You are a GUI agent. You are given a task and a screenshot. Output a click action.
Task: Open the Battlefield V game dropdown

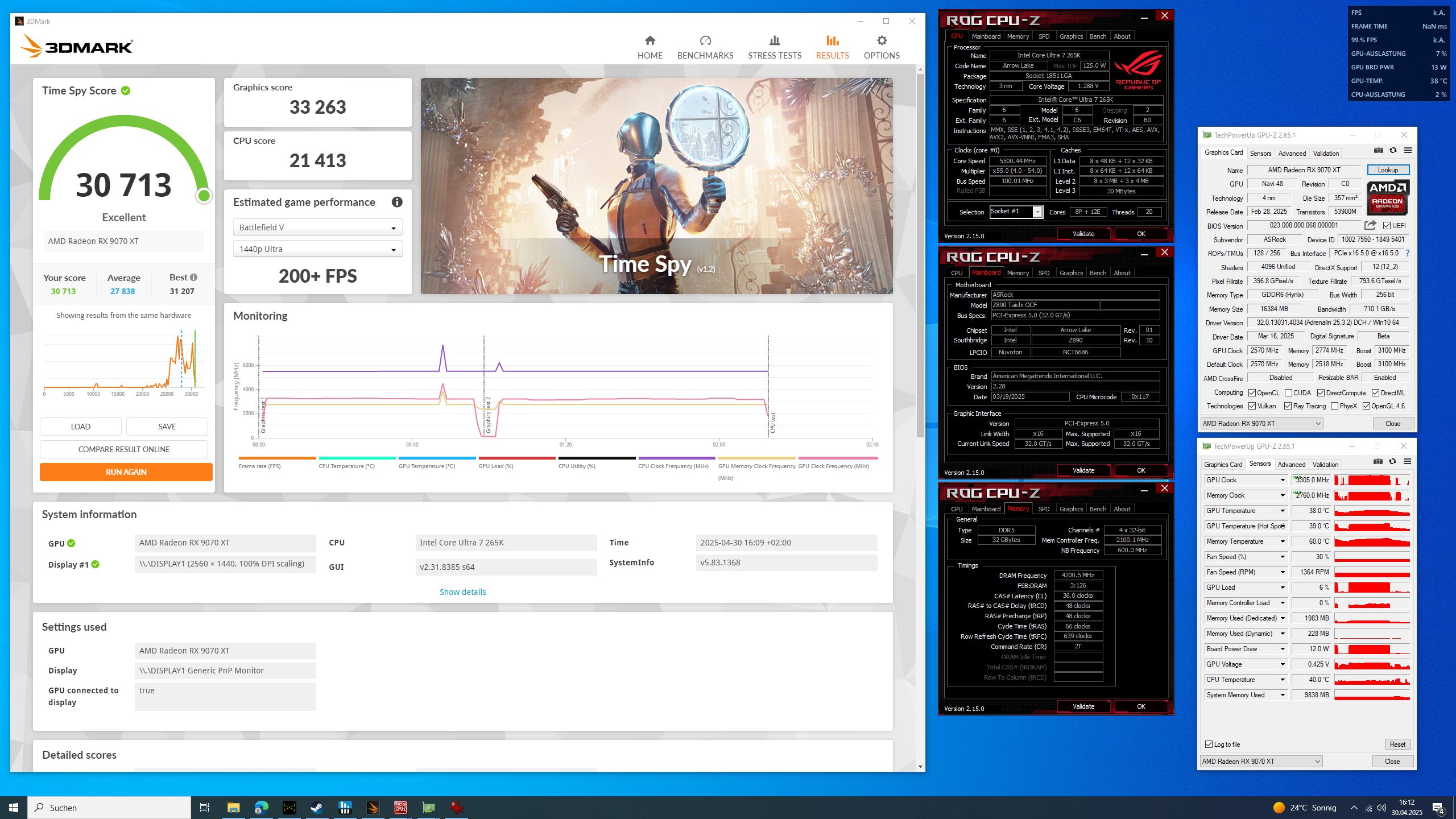pyautogui.click(x=317, y=227)
